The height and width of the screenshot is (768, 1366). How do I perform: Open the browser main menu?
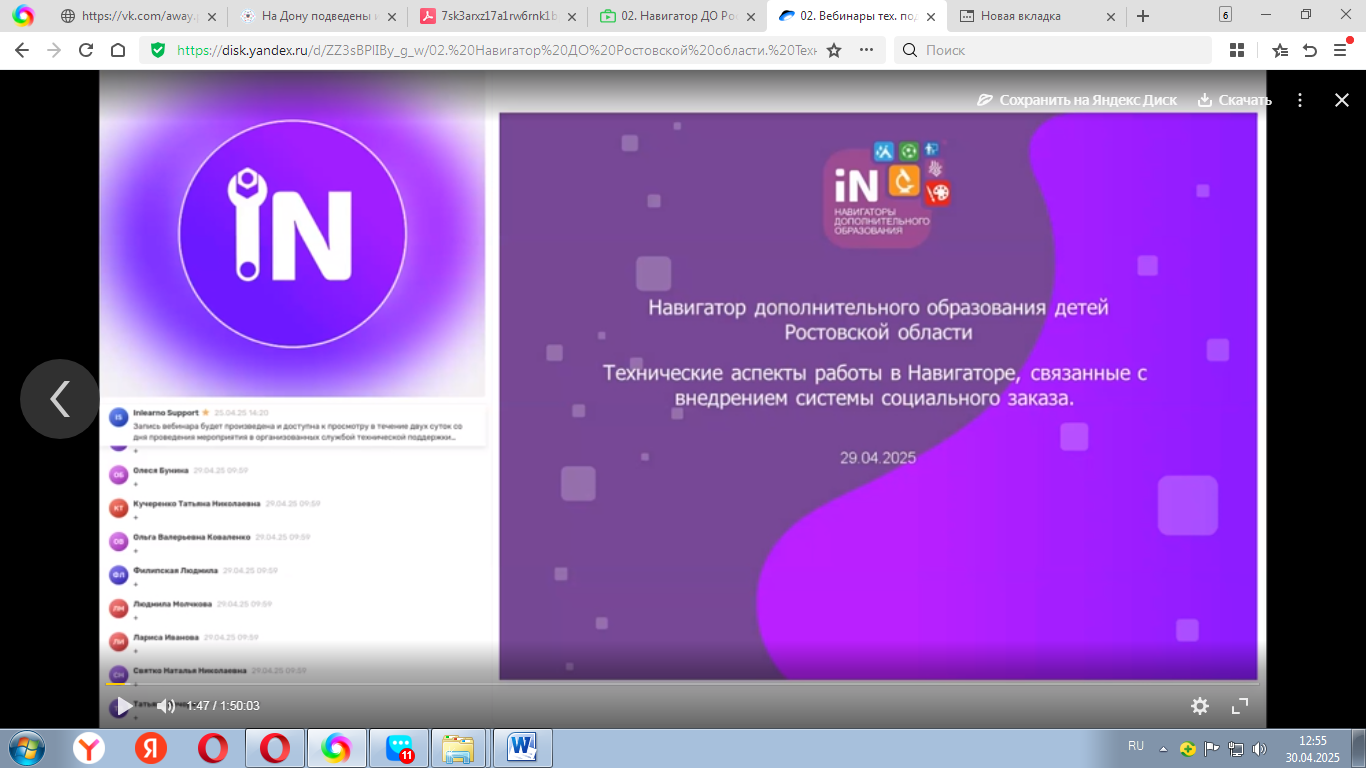pyautogui.click(x=1340, y=50)
